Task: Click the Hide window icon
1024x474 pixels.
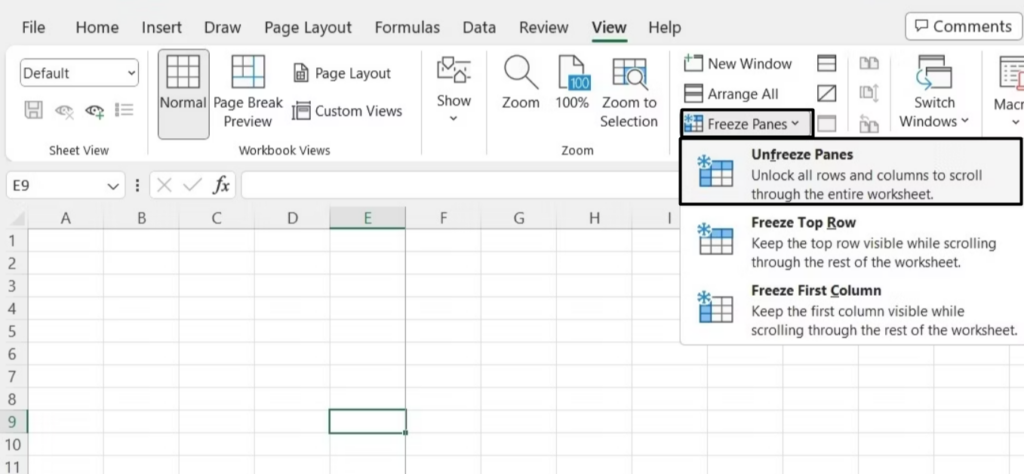Action: (x=827, y=93)
